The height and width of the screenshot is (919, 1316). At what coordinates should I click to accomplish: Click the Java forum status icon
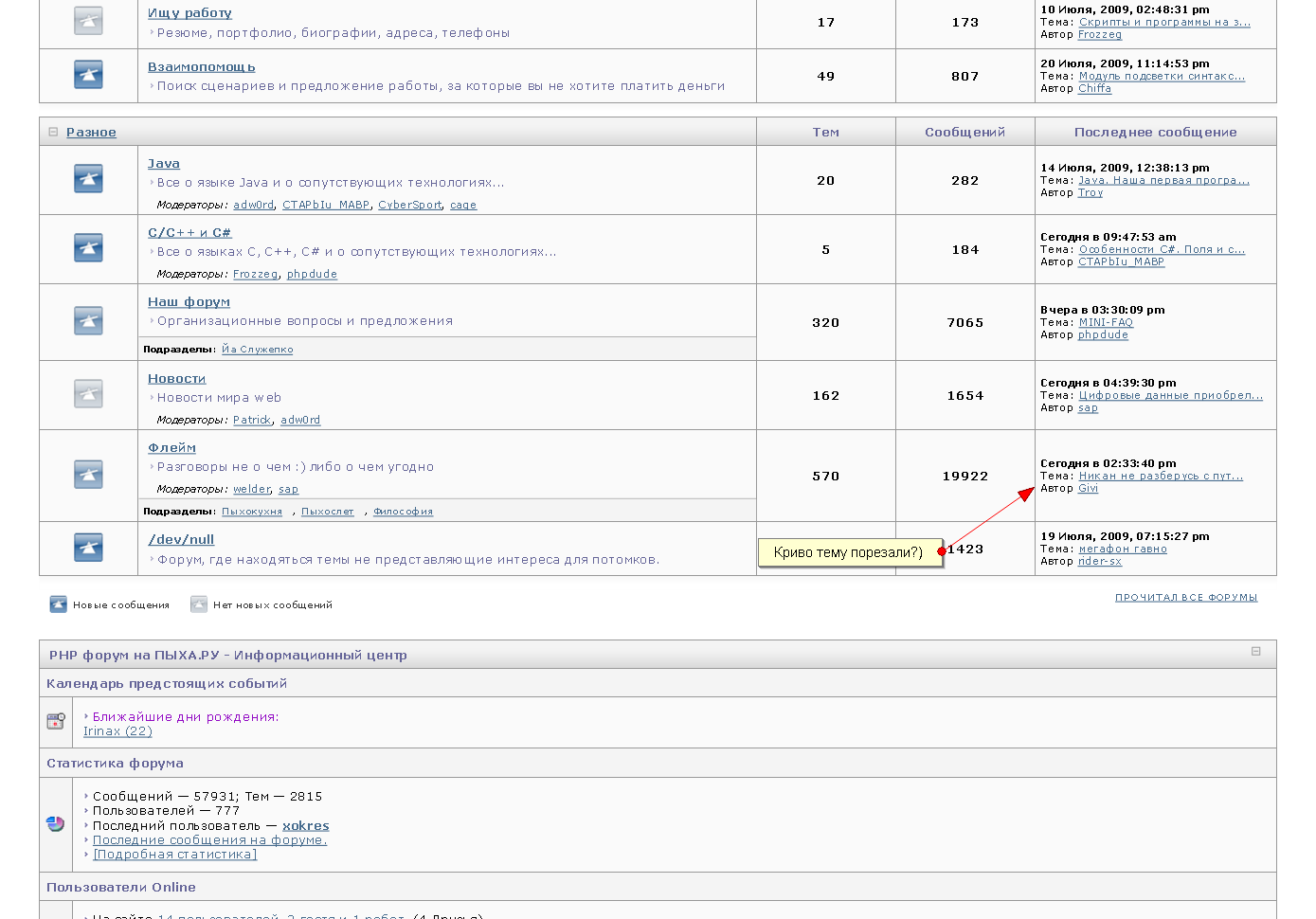tap(88, 179)
